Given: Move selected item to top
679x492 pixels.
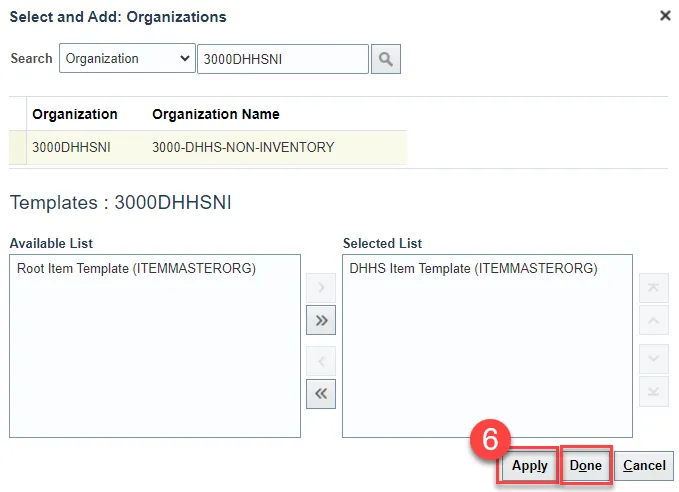Looking at the screenshot, I should pyautogui.click(x=653, y=289).
